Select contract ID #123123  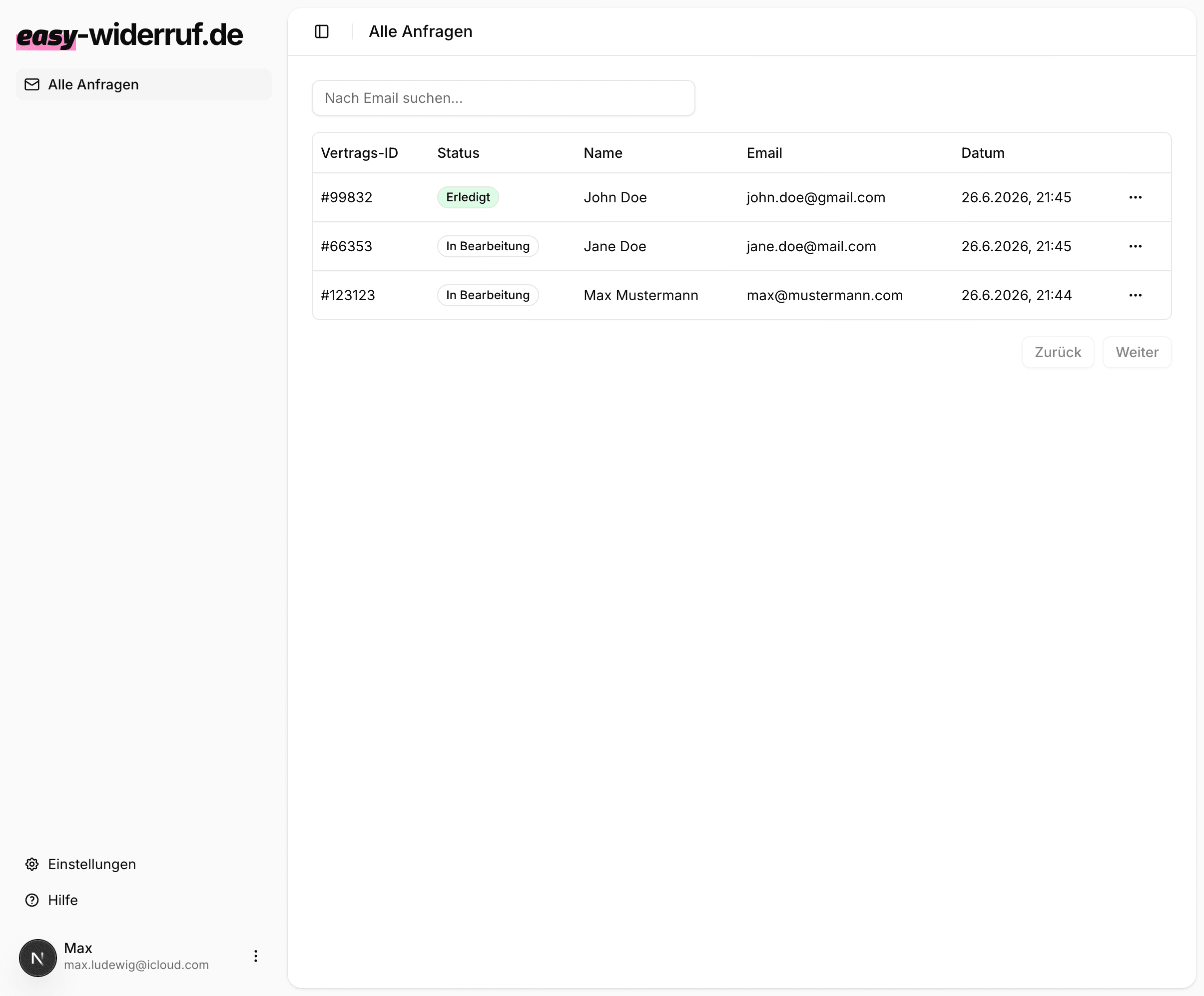(347, 295)
